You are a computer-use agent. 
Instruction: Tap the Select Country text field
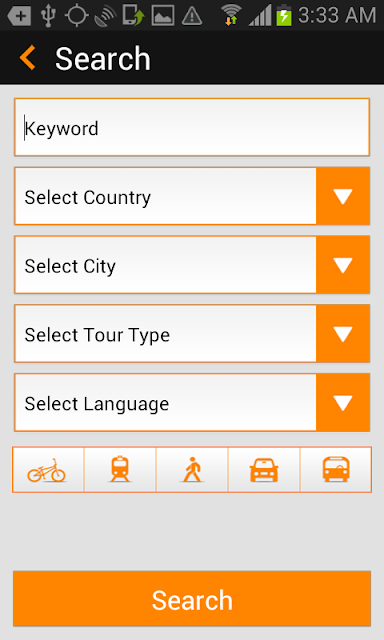point(165,196)
